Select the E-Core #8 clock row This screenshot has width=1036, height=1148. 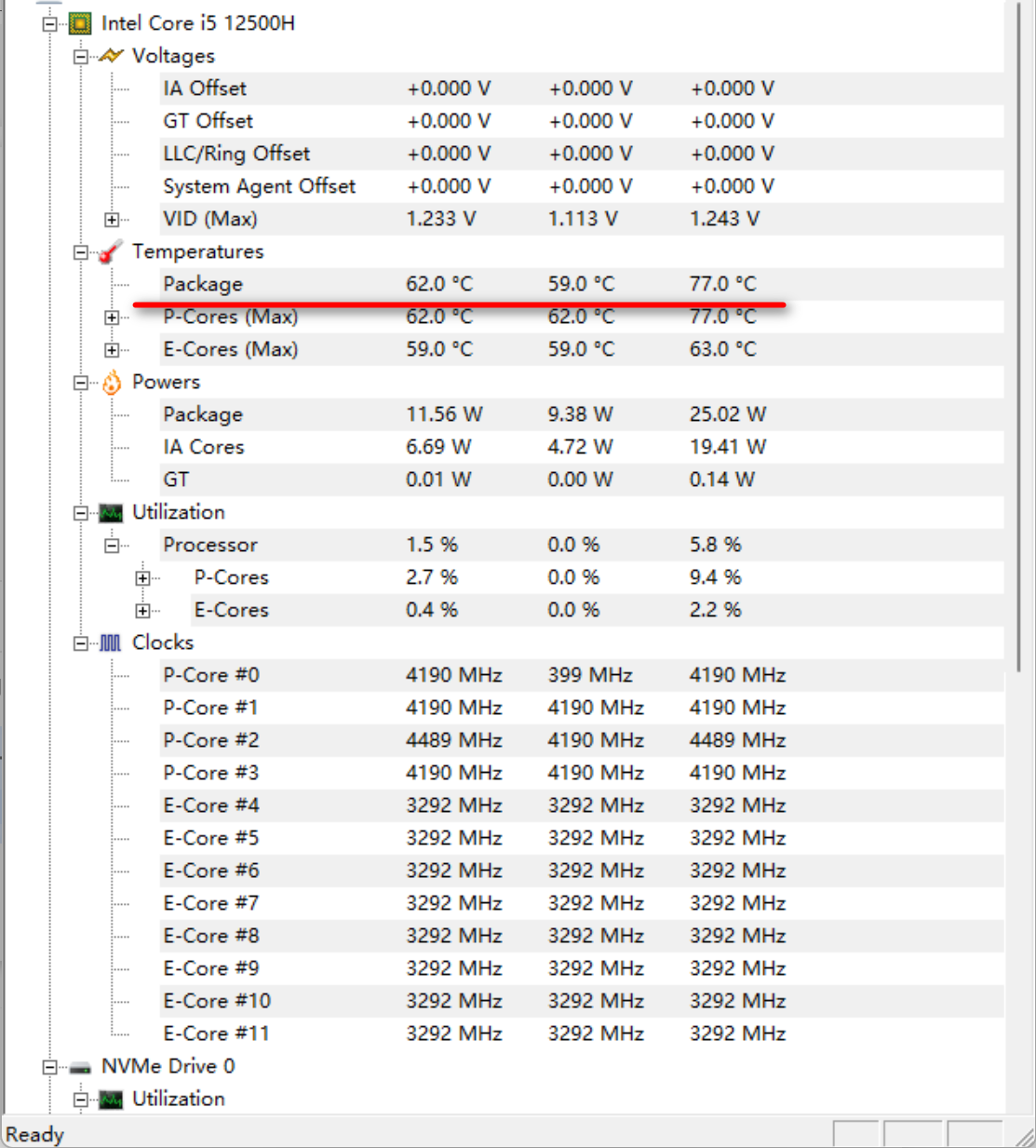(583, 936)
